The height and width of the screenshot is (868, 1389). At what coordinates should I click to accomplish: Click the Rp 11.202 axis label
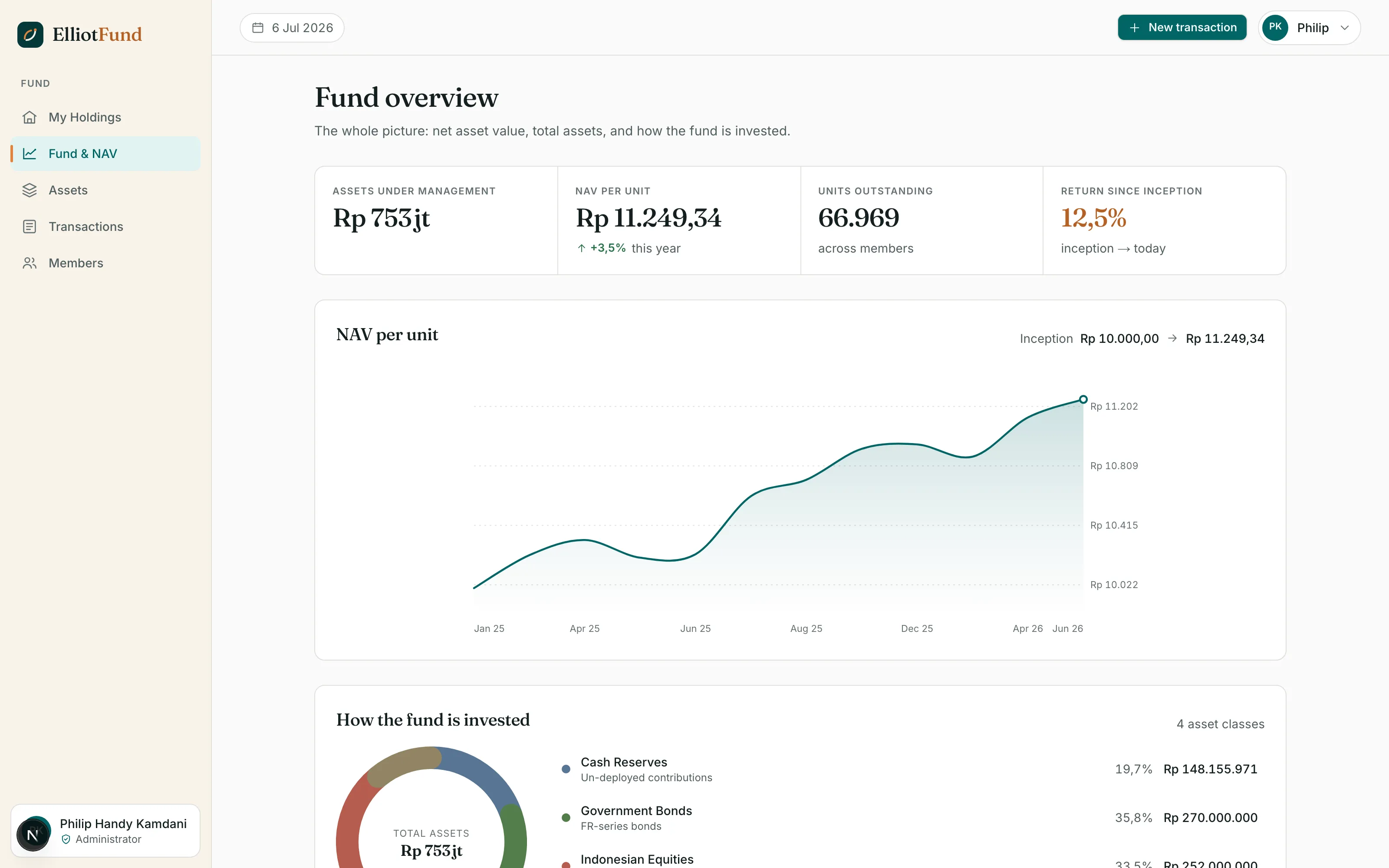1114,407
